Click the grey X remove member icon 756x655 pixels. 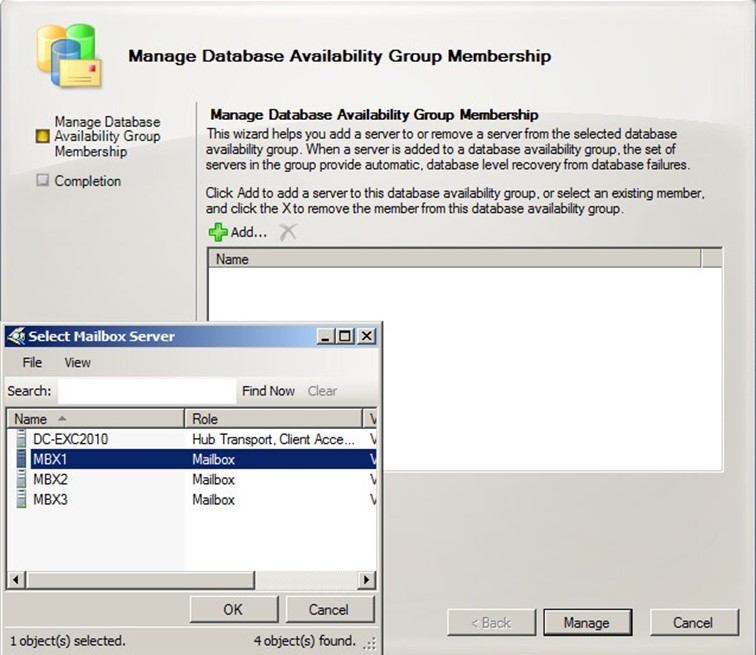(288, 232)
